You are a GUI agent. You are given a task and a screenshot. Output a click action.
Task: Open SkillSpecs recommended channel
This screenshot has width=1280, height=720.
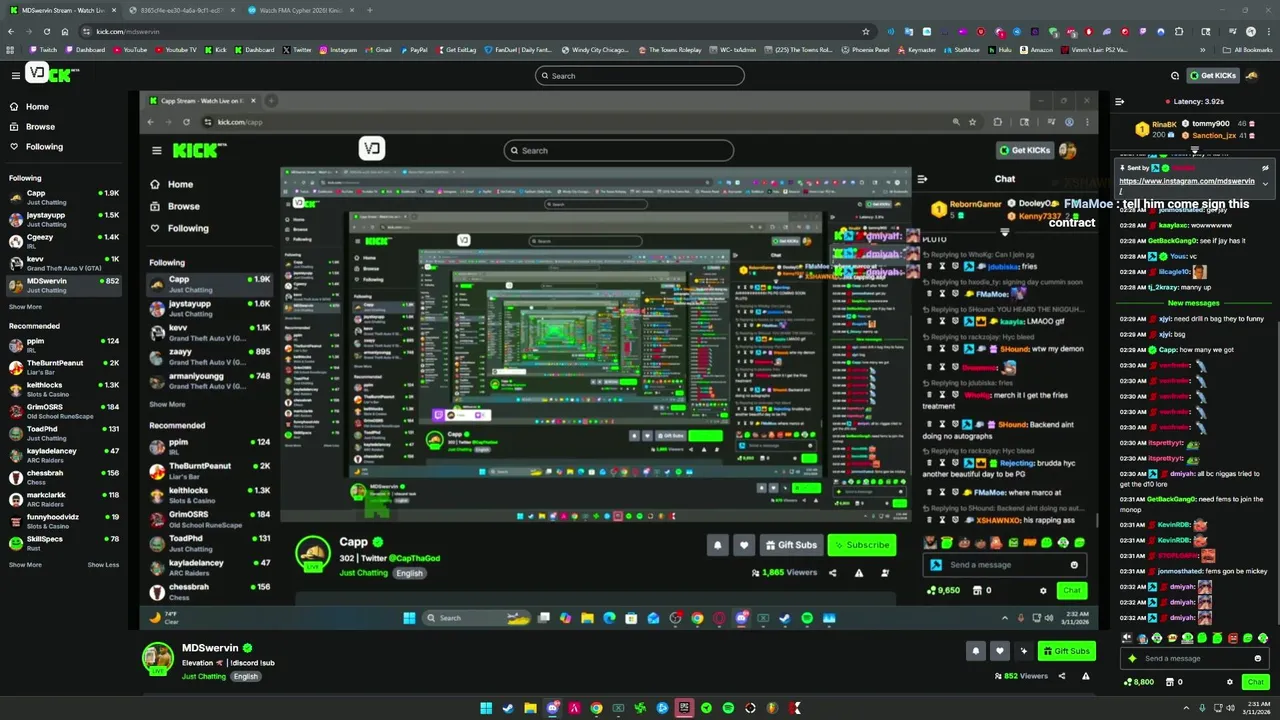click(64, 543)
